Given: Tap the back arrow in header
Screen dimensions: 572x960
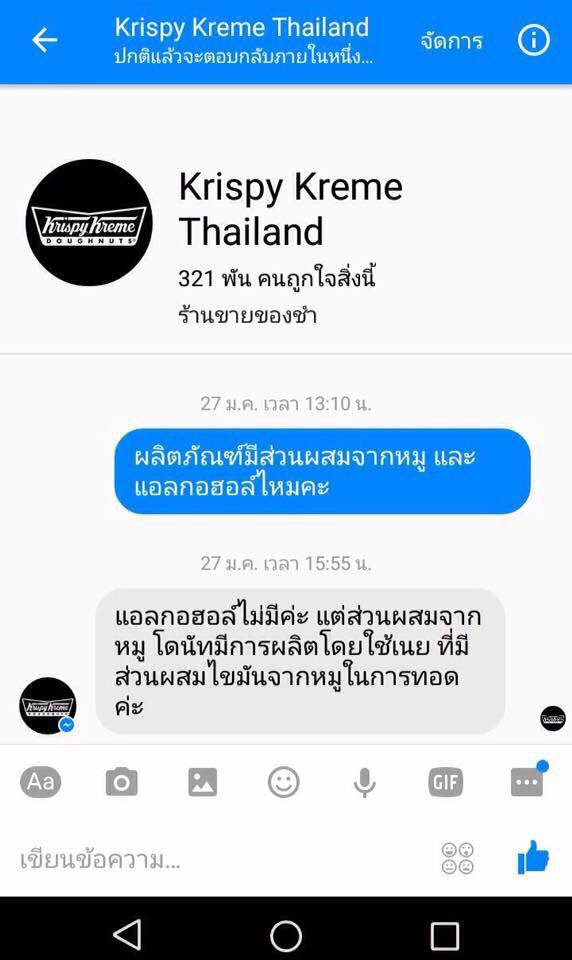Looking at the screenshot, I should click(45, 40).
